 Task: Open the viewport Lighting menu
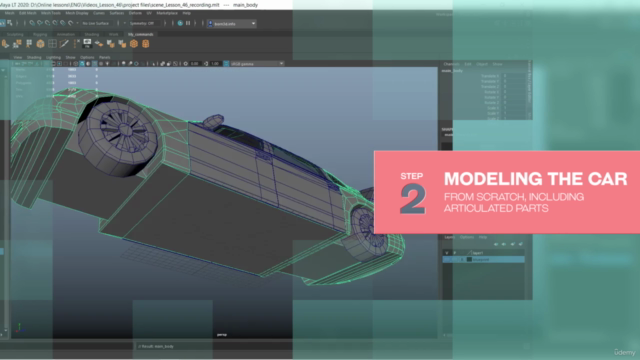[53, 57]
